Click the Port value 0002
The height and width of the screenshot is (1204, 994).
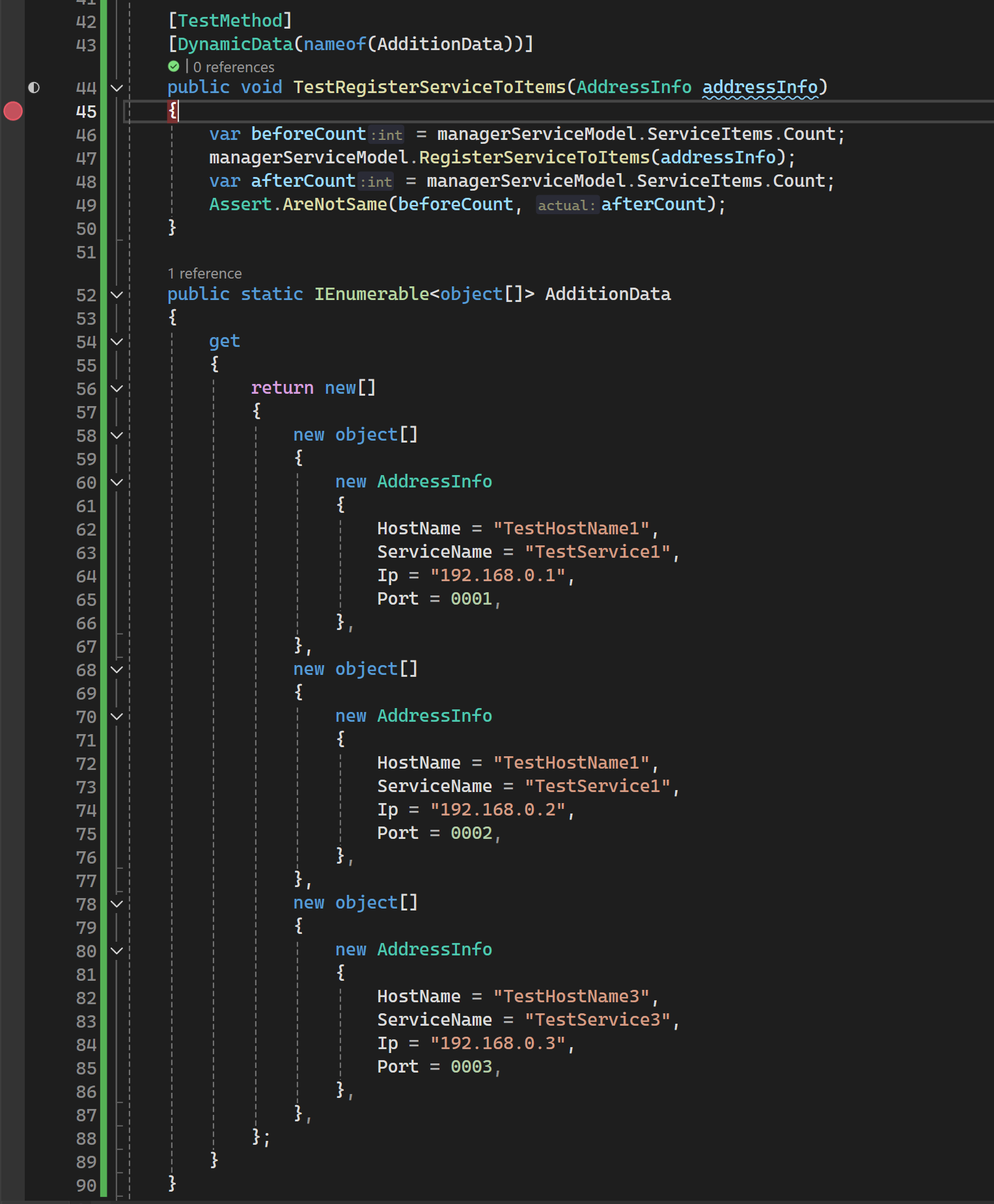click(x=471, y=833)
